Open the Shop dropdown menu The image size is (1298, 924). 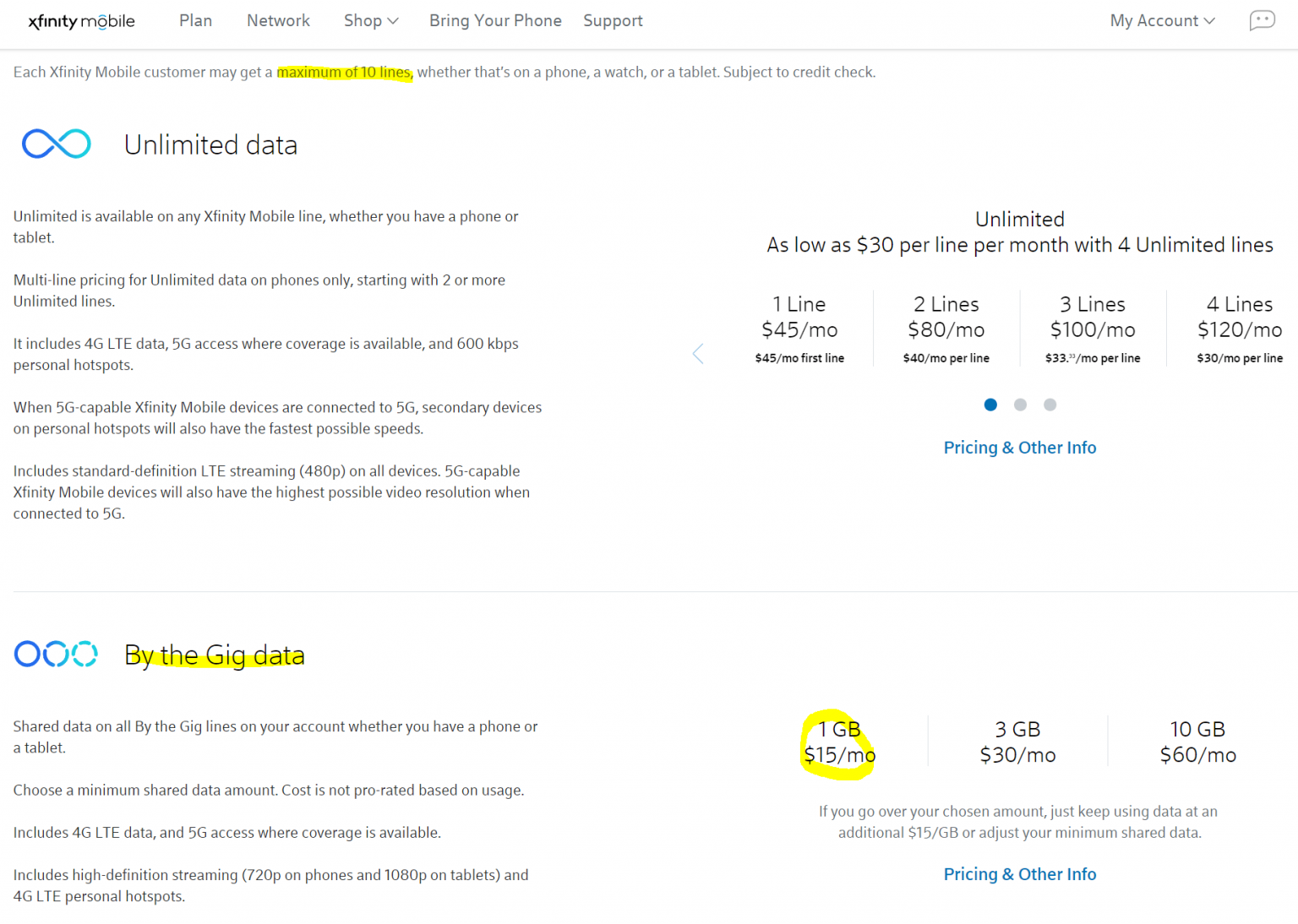370,20
